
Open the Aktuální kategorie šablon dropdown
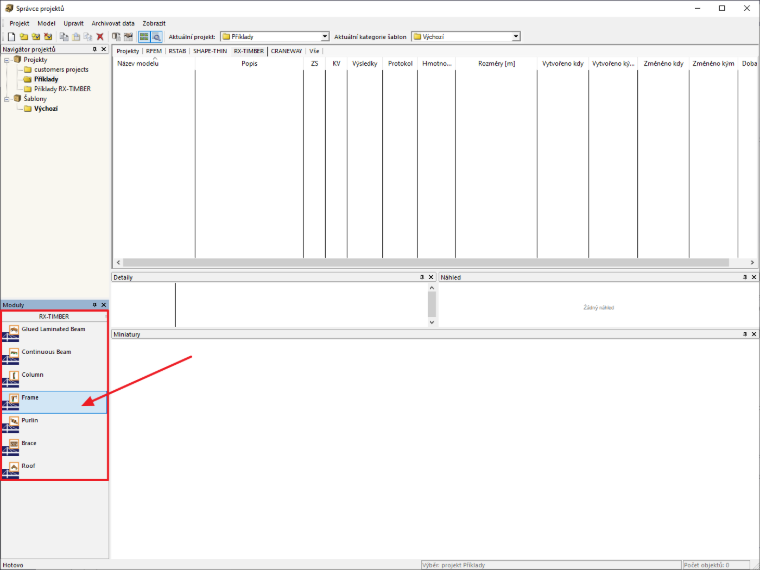516,37
